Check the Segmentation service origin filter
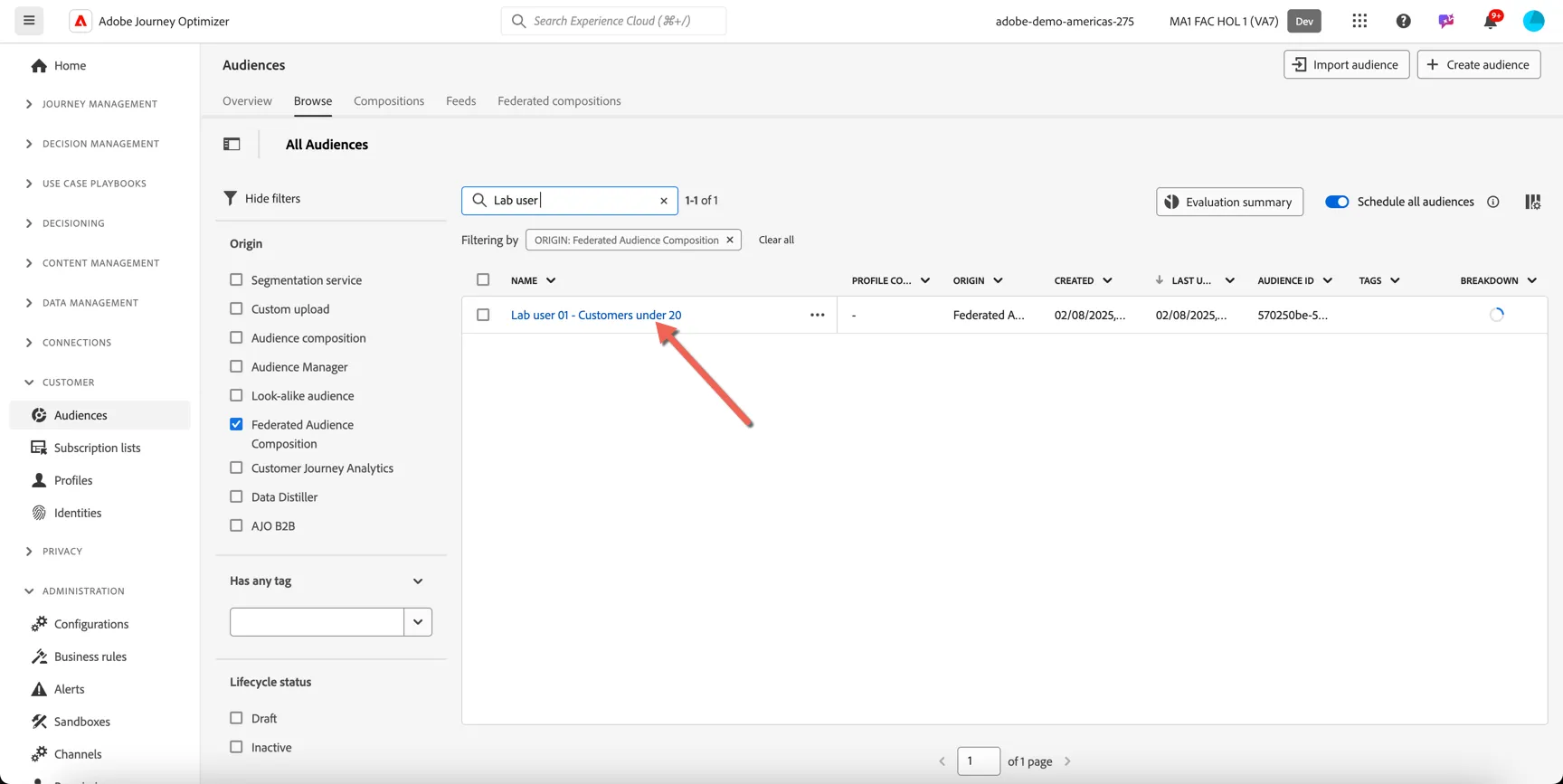1563x784 pixels. tap(236, 280)
